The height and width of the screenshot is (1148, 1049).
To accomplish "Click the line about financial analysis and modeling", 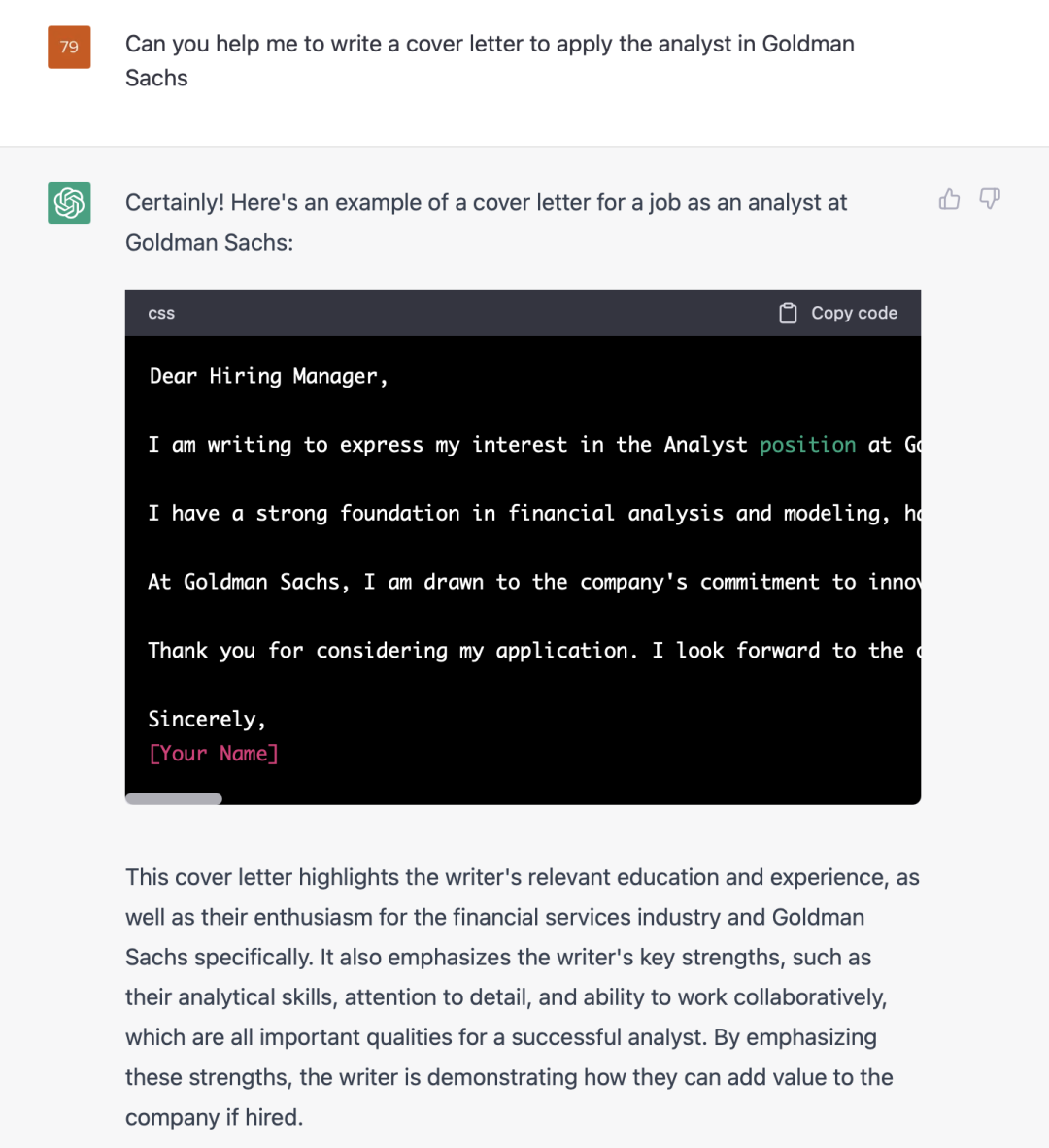I will click(534, 513).
